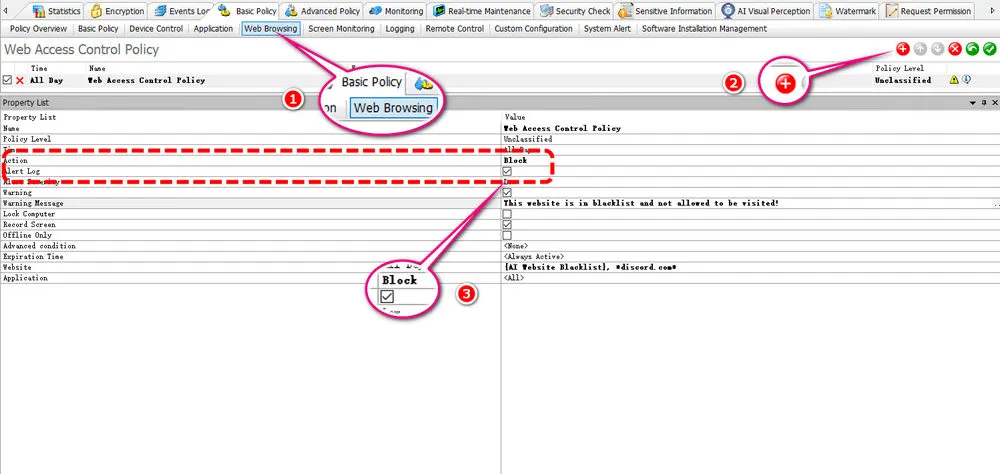
Task: Click the Warning Message value field
Action: (750, 203)
